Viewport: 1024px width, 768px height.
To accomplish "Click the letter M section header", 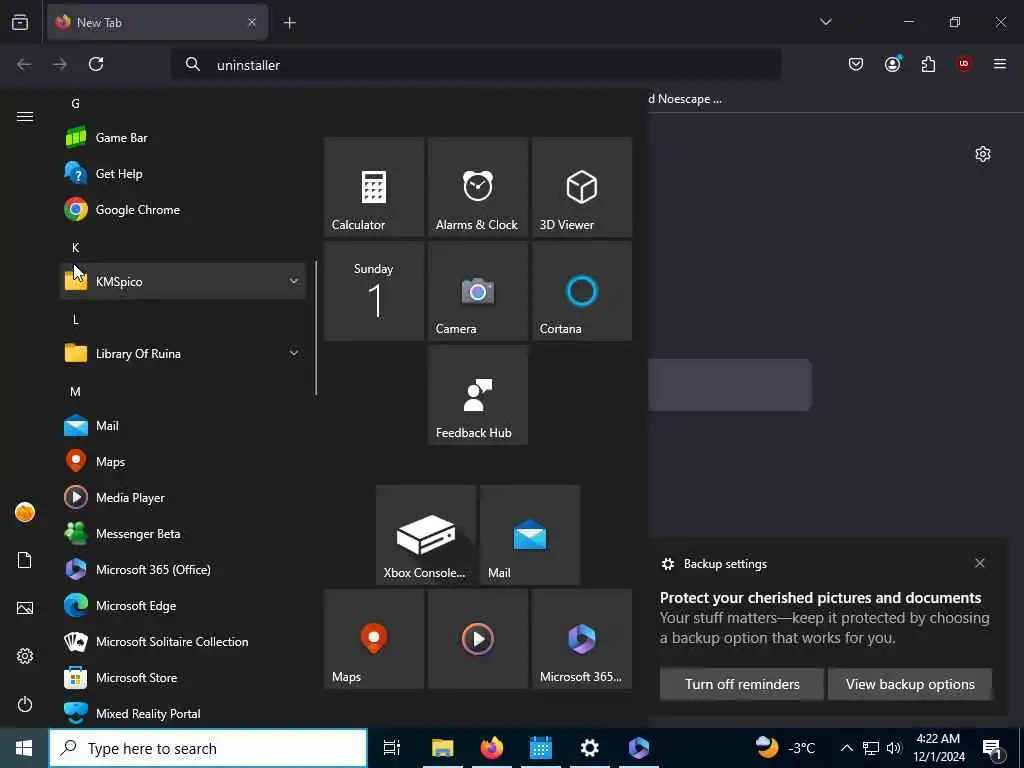I will (x=76, y=391).
